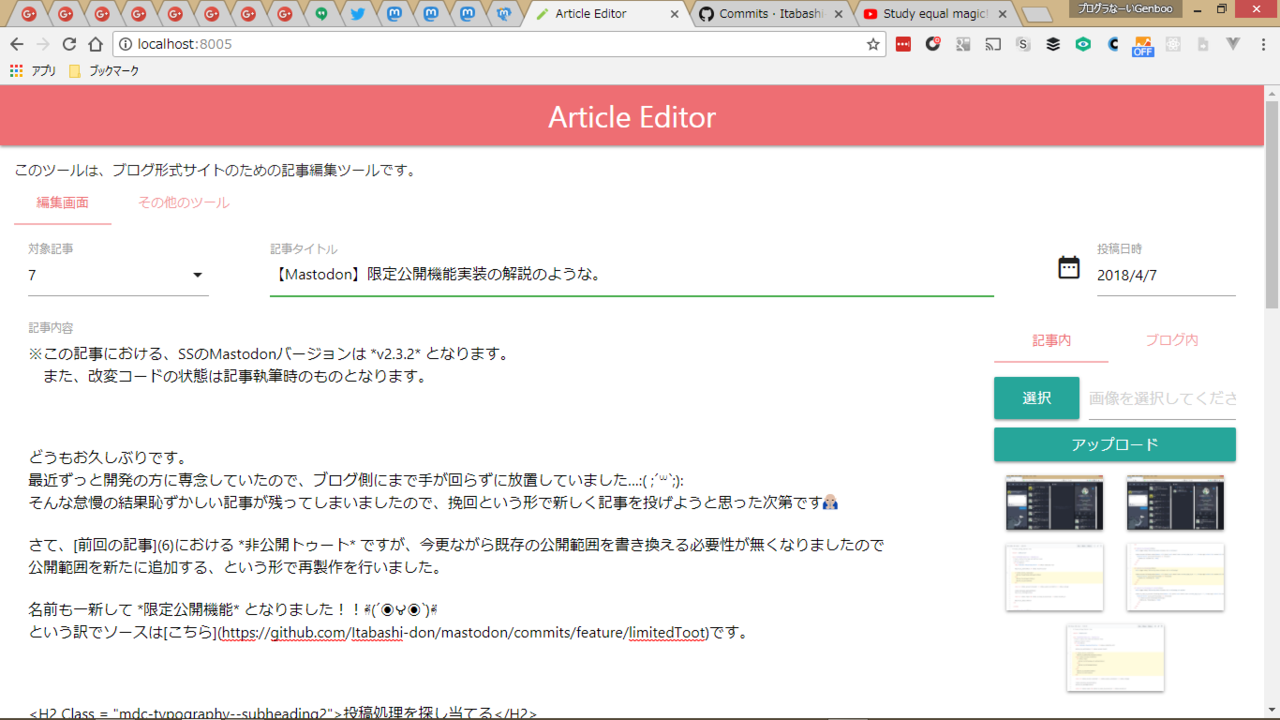This screenshot has height=720, width=1280.
Task: Open the calendar date picker icon
Action: (1068, 267)
